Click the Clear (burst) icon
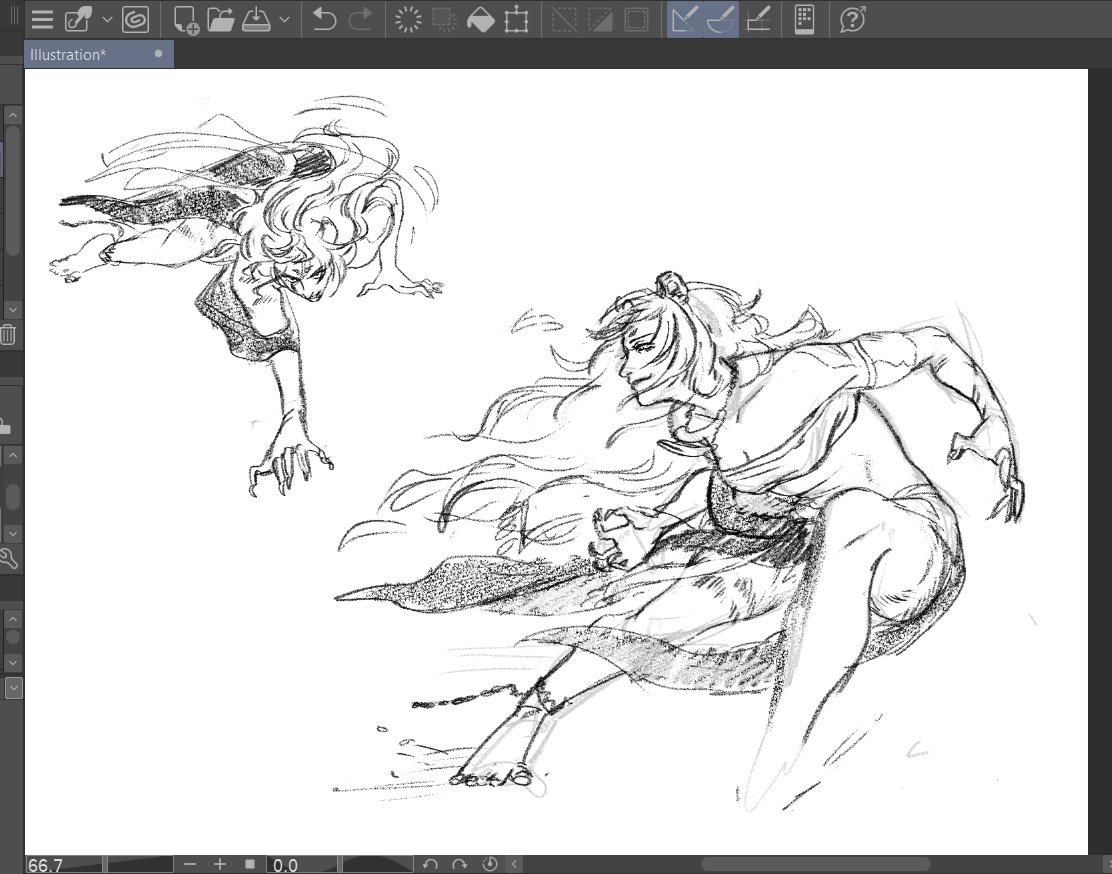 click(x=408, y=19)
